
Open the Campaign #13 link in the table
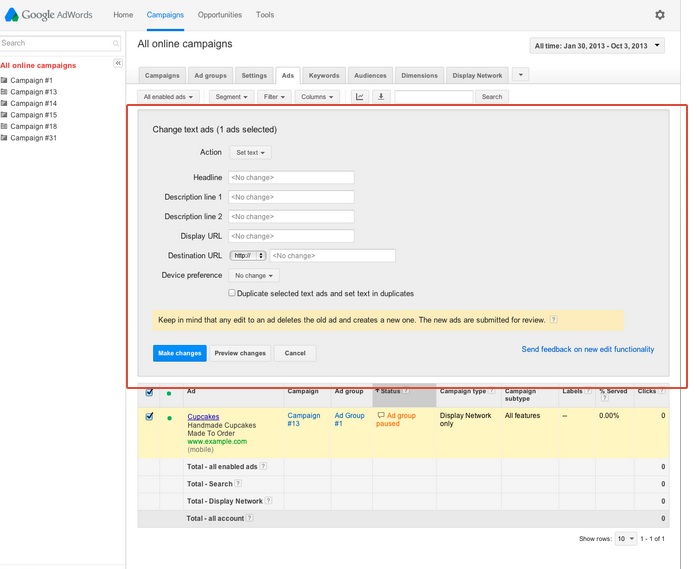tap(304, 419)
